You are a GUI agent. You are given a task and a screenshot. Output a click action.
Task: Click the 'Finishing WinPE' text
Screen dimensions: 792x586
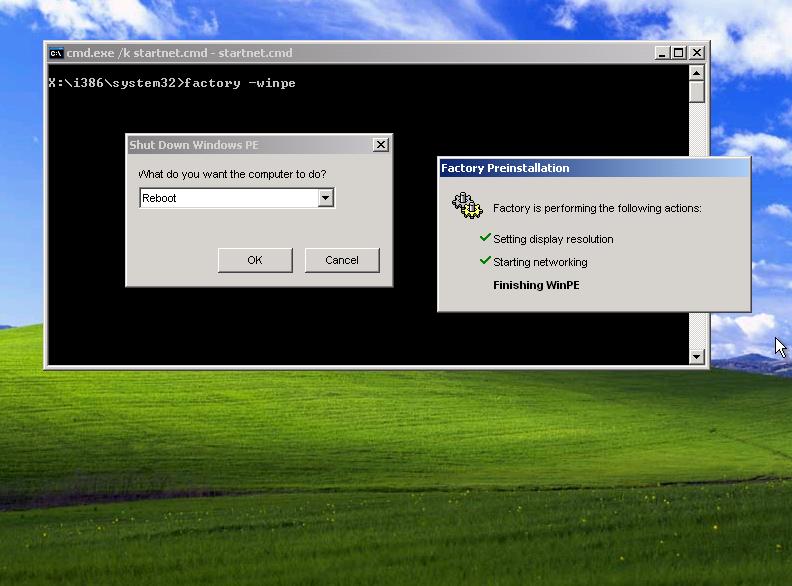(x=536, y=285)
